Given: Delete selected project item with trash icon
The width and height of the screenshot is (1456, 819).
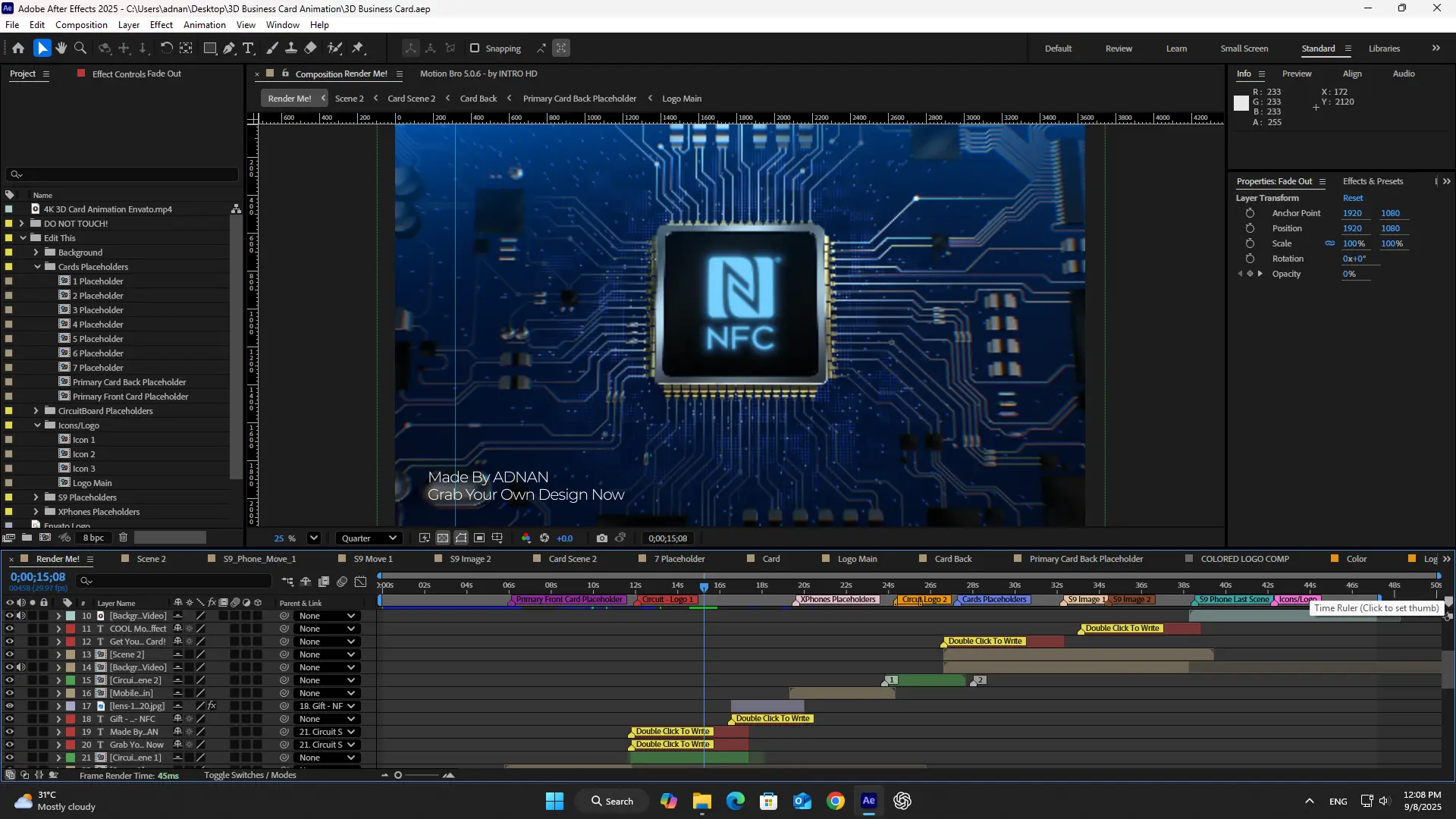Looking at the screenshot, I should click(x=124, y=538).
